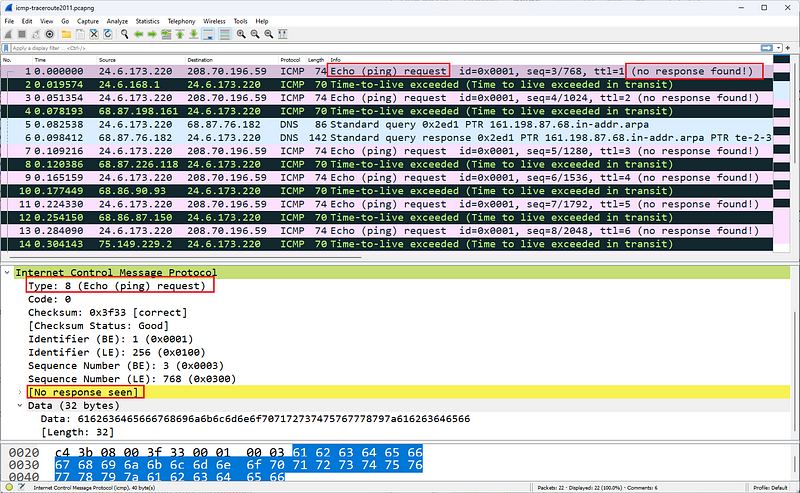Open the File menu
The height and width of the screenshot is (493, 800).
click(x=9, y=21)
